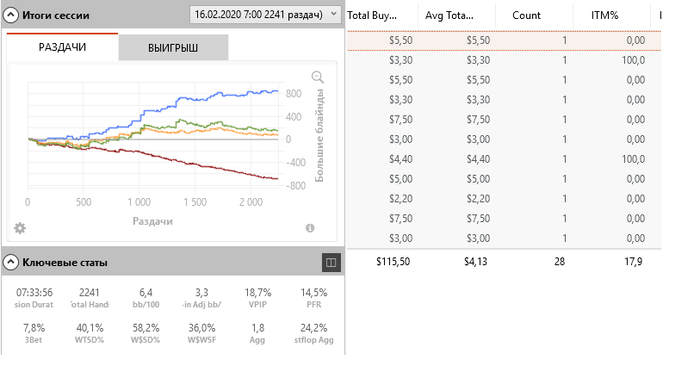This screenshot has width=700, height=378.
Task: Collapse the Итоги сессии section
Action: (11, 15)
